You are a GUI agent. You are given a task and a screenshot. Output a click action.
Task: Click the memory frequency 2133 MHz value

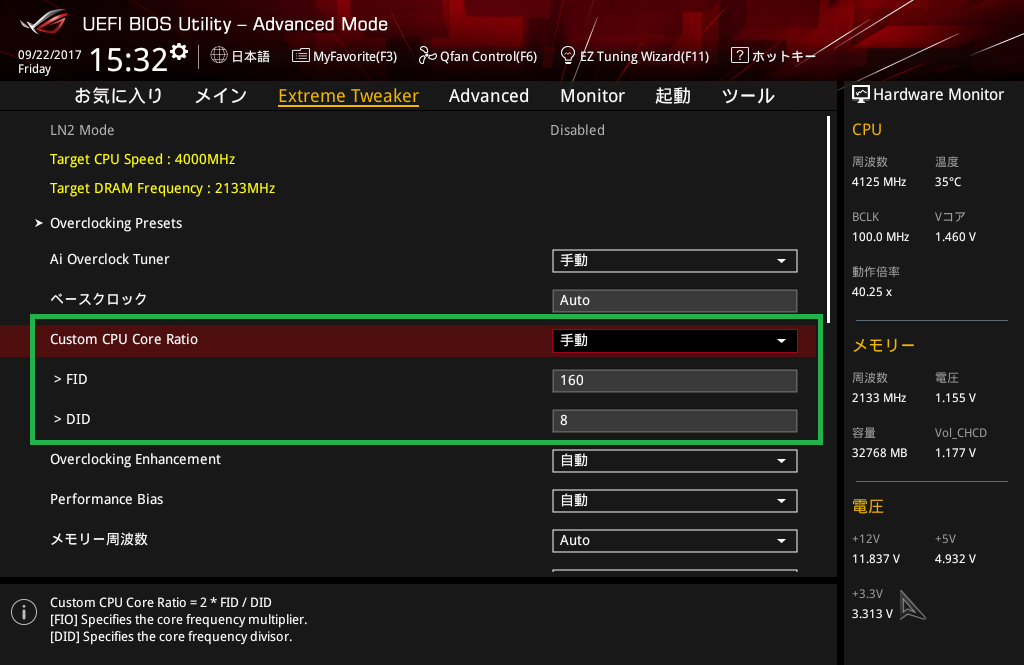click(x=879, y=397)
